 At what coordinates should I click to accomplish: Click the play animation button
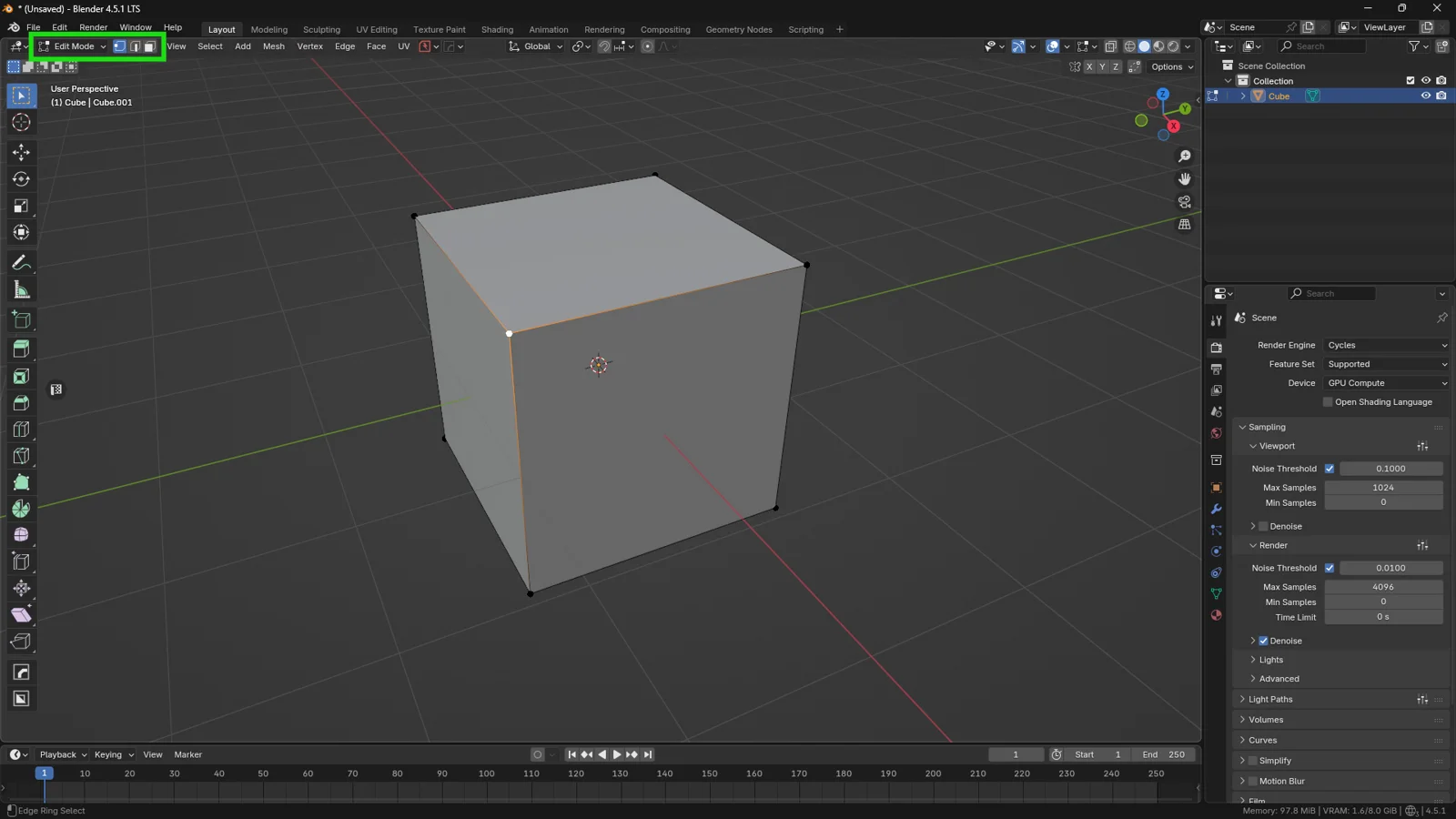(617, 754)
